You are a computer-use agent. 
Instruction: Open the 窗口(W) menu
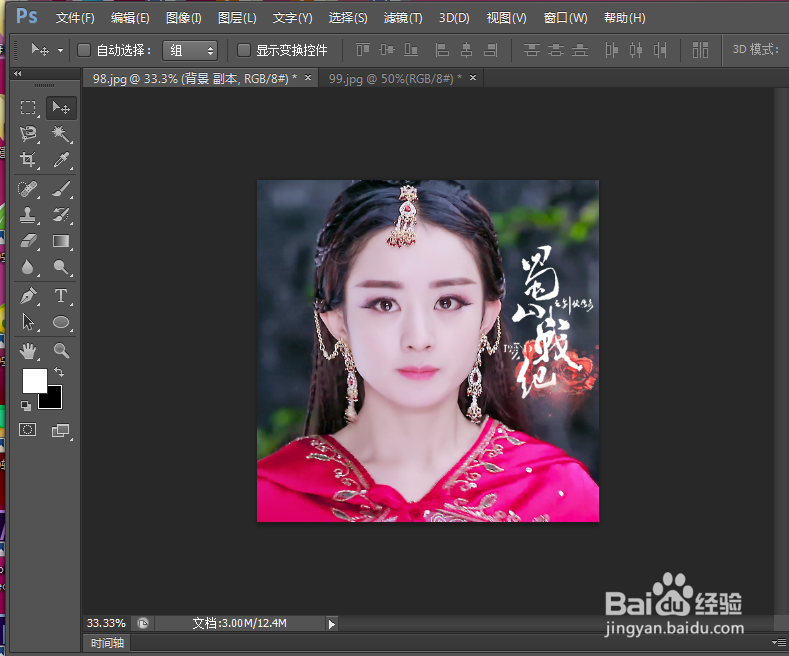566,18
